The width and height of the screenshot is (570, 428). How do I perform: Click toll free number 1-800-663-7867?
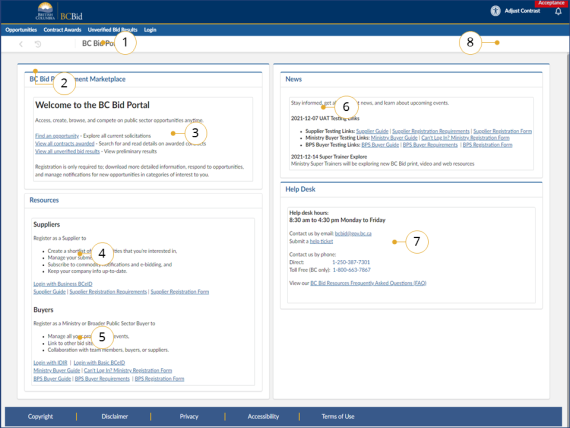(352, 270)
